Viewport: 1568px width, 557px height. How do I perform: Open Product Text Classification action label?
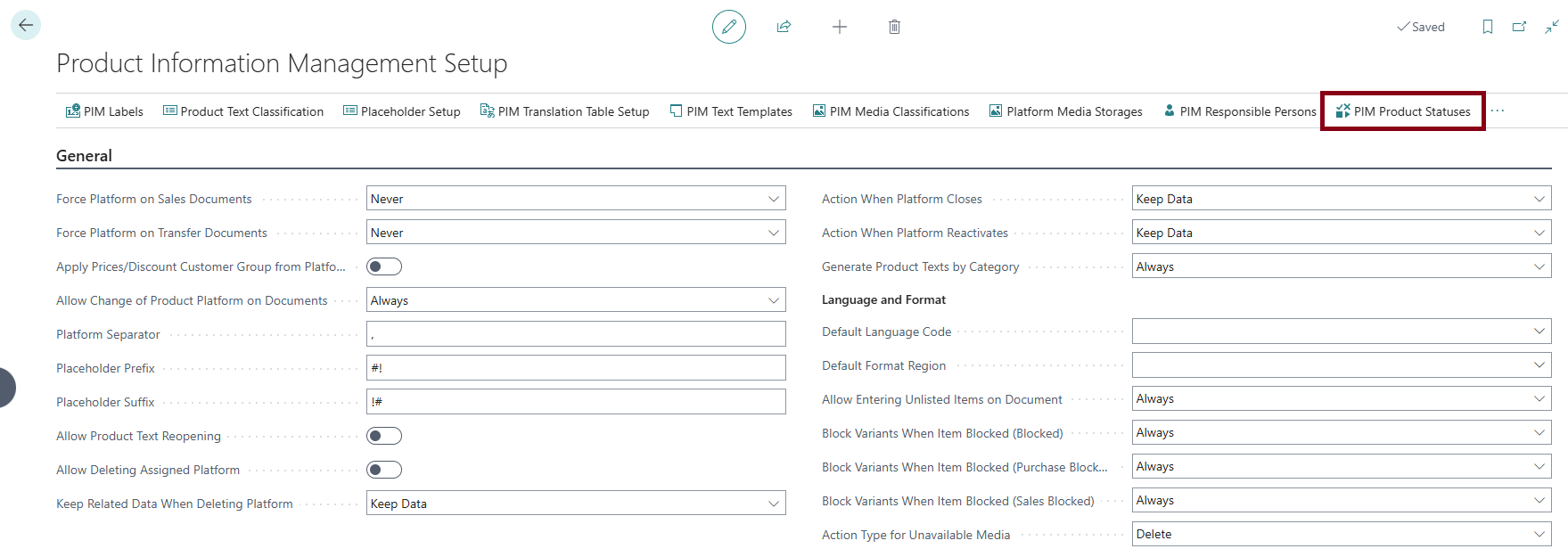pos(252,111)
